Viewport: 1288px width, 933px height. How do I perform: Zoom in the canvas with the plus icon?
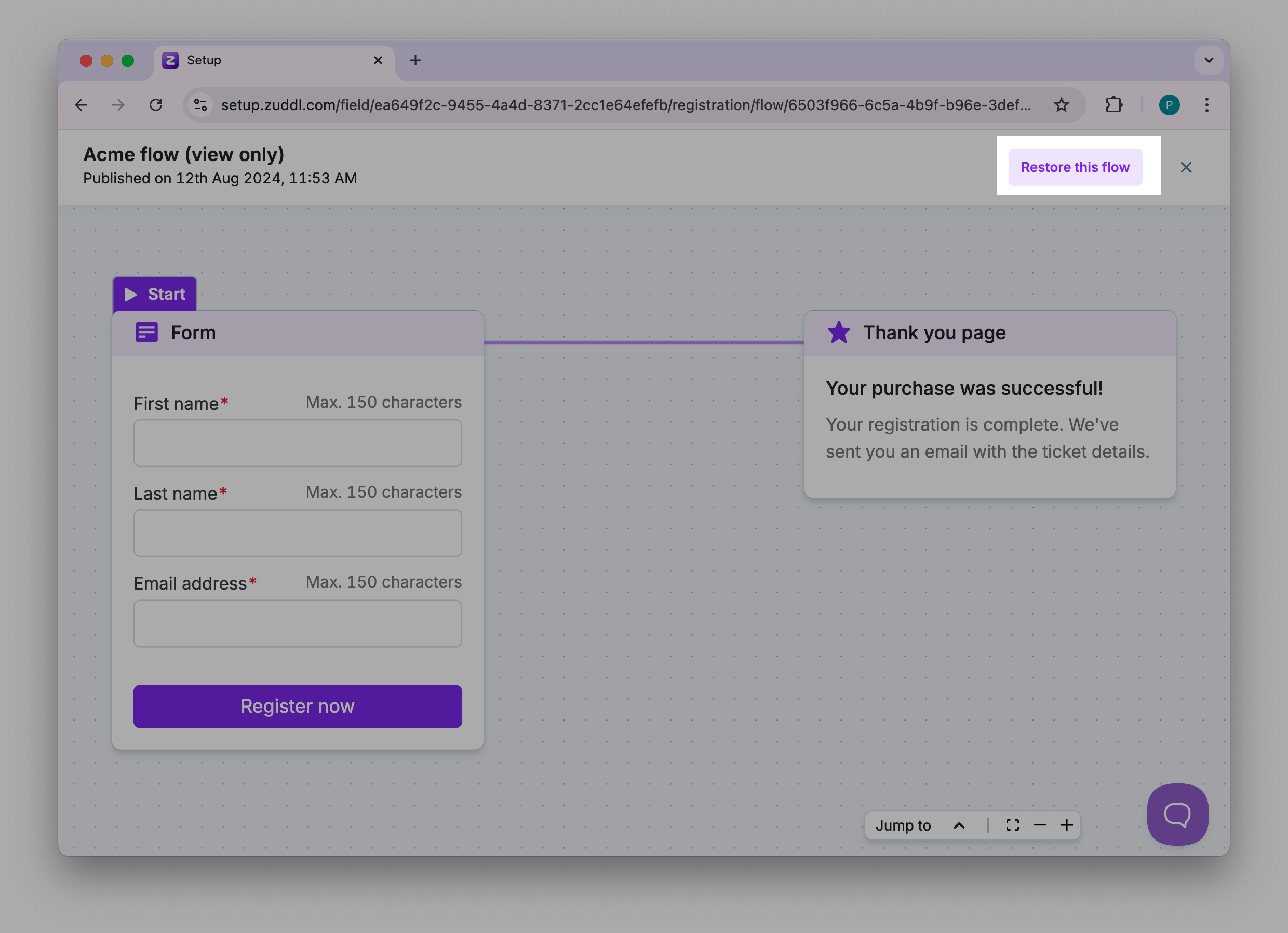(x=1067, y=825)
